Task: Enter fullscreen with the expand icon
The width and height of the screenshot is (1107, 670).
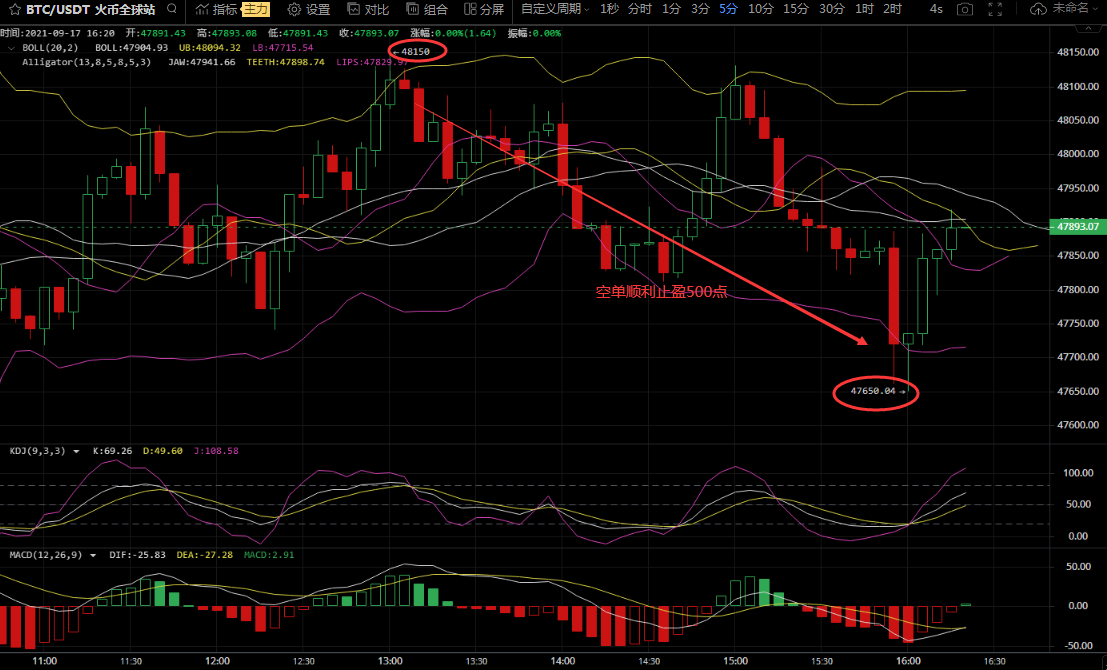Action: 995,9
